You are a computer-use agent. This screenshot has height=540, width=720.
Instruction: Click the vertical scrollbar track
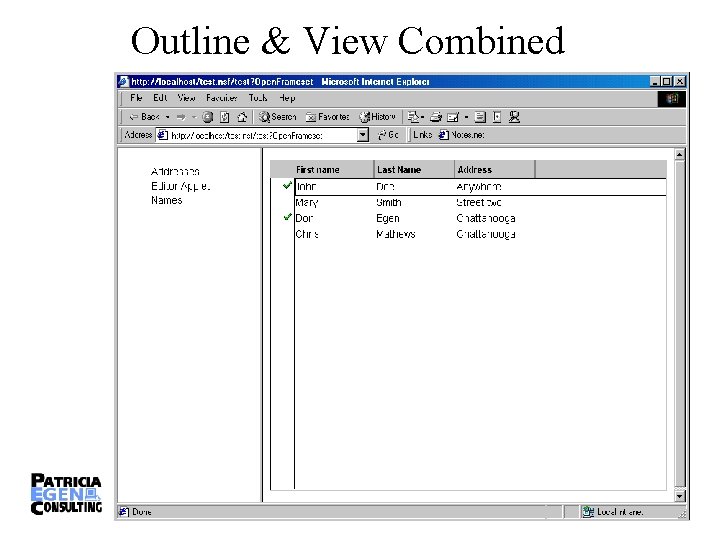[680, 325]
